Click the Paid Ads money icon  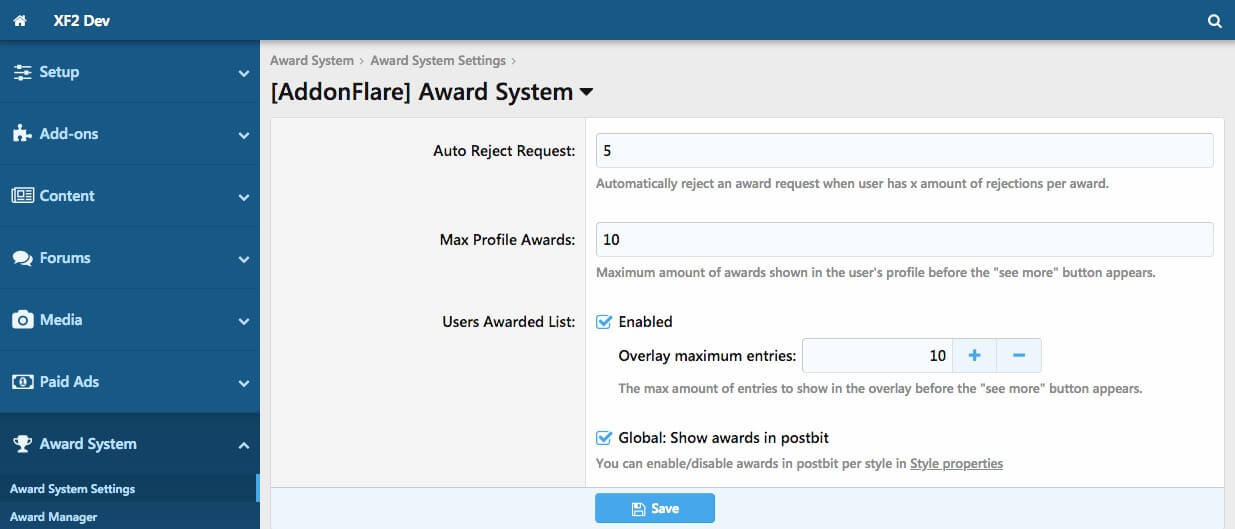(22, 382)
